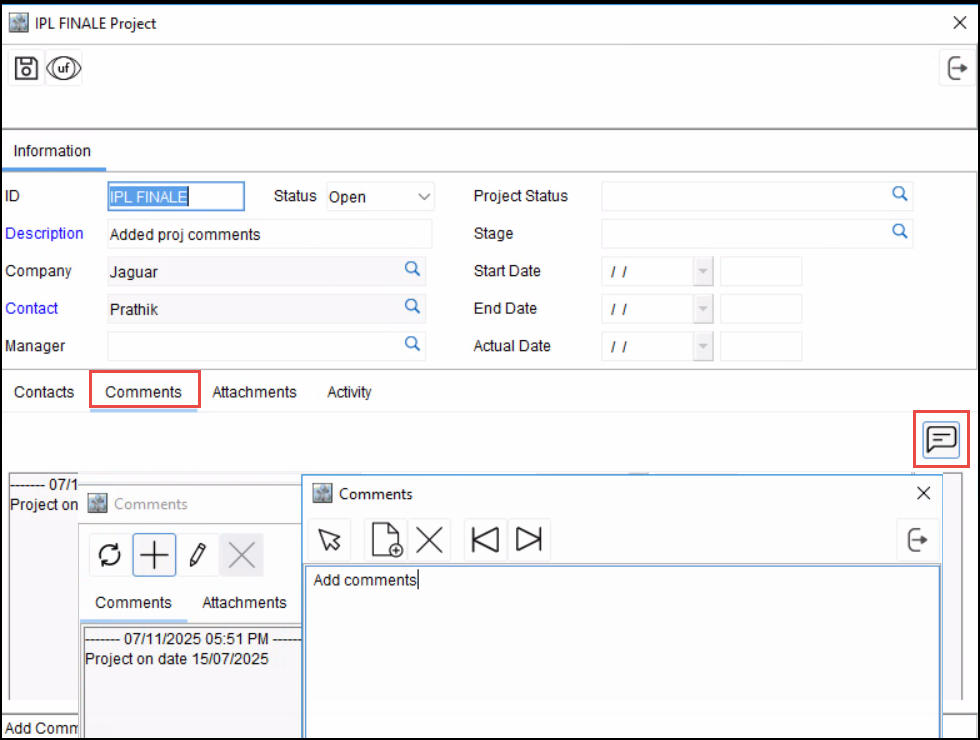Expand the Status dropdown showing Open
This screenshot has height=740, width=980.
point(424,197)
